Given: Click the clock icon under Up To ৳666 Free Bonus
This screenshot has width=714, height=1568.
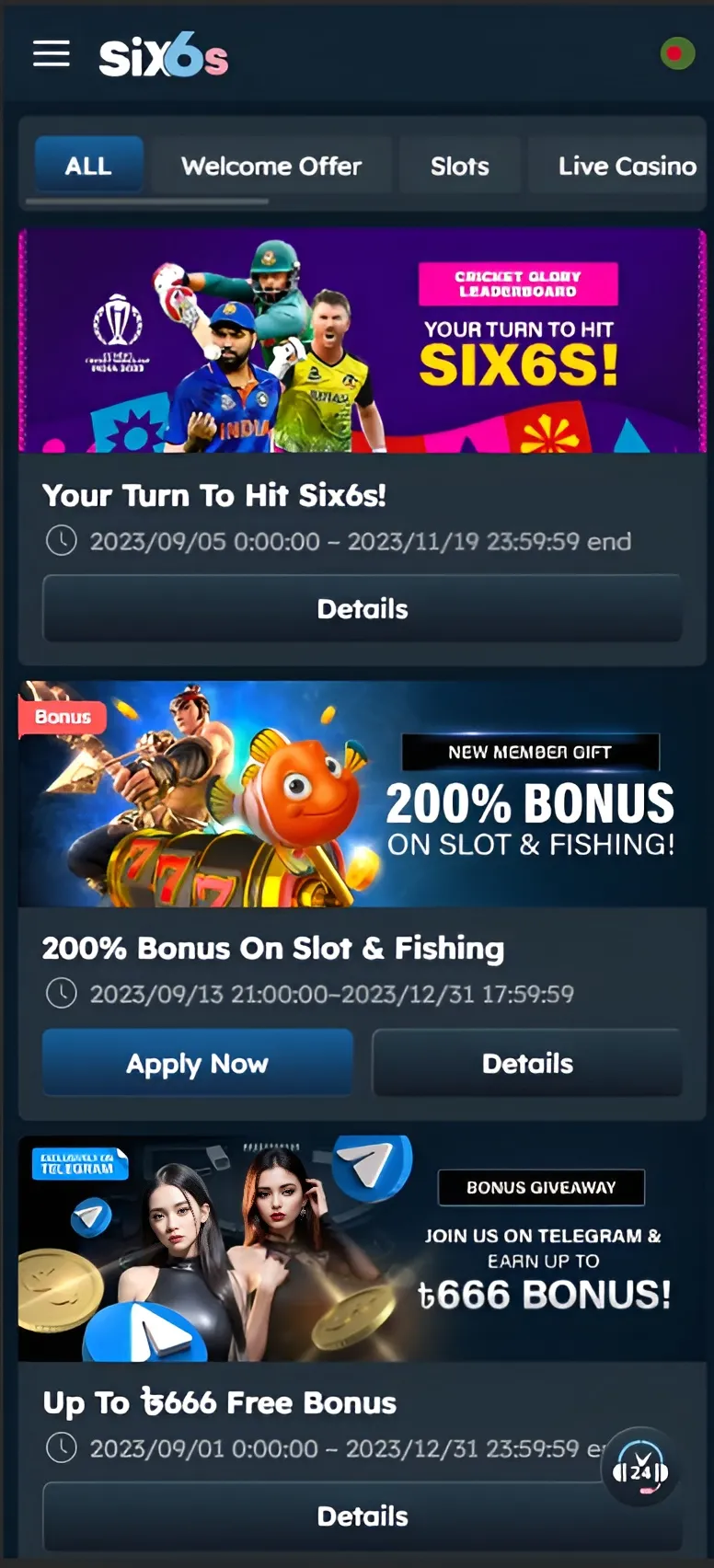Looking at the screenshot, I should point(62,1447).
